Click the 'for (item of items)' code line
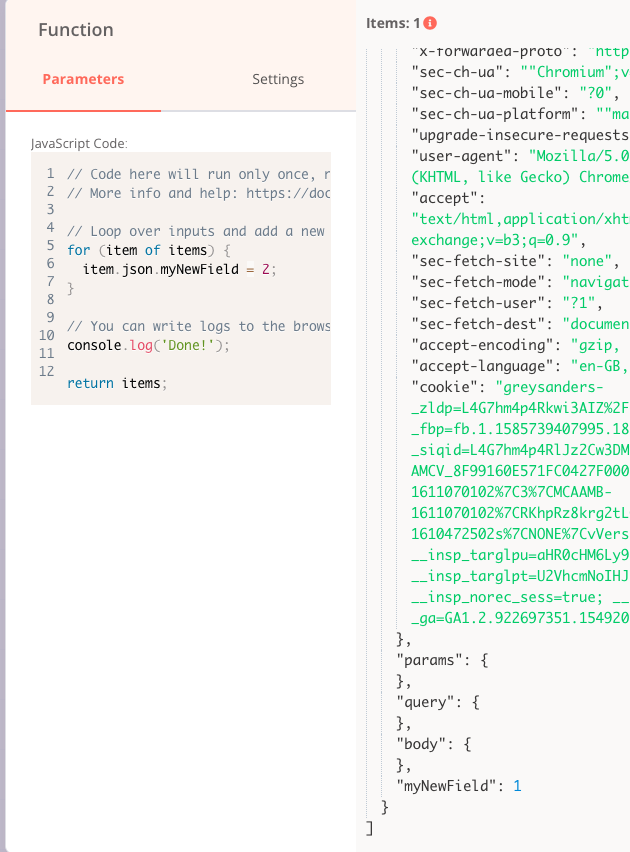Image resolution: width=630 pixels, height=852 pixels. click(148, 250)
